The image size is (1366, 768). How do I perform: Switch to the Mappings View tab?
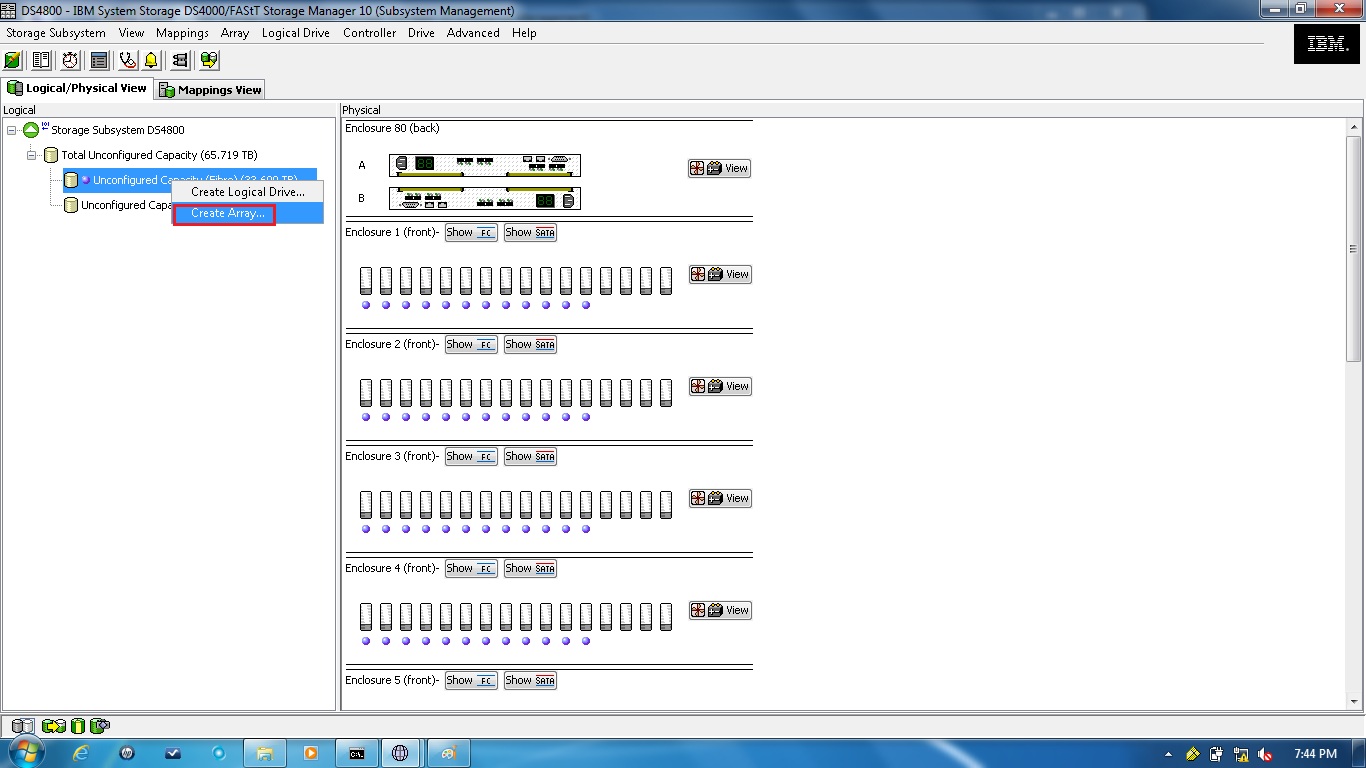209,89
